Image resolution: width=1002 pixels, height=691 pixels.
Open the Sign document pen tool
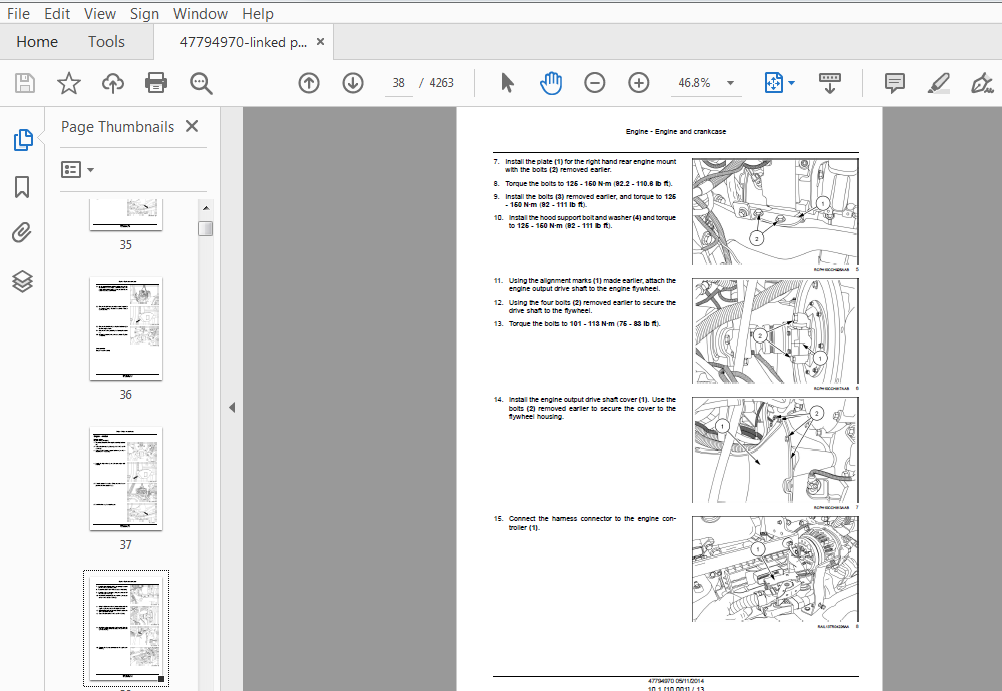(981, 83)
